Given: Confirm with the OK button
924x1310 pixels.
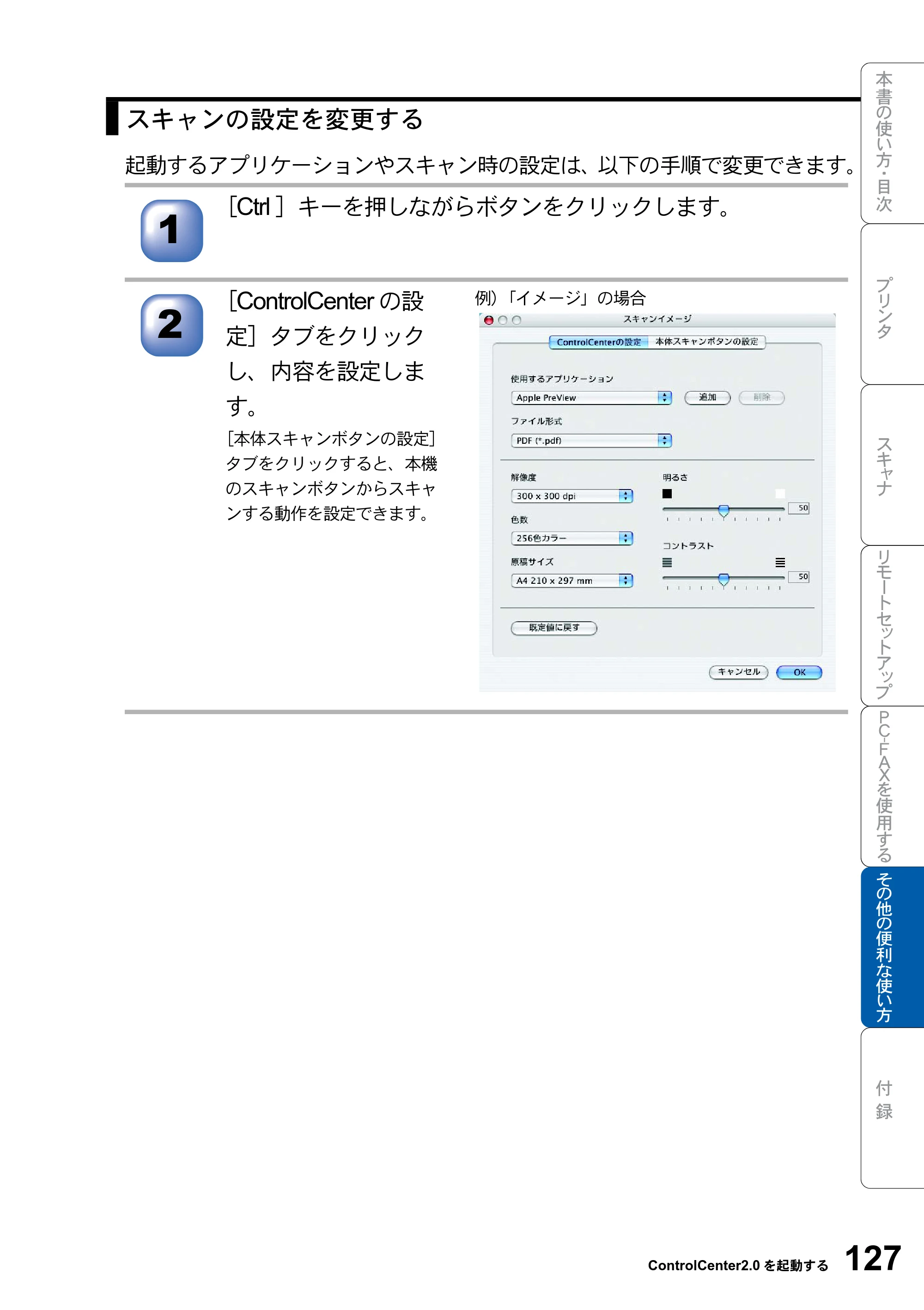Looking at the screenshot, I should coord(799,672).
